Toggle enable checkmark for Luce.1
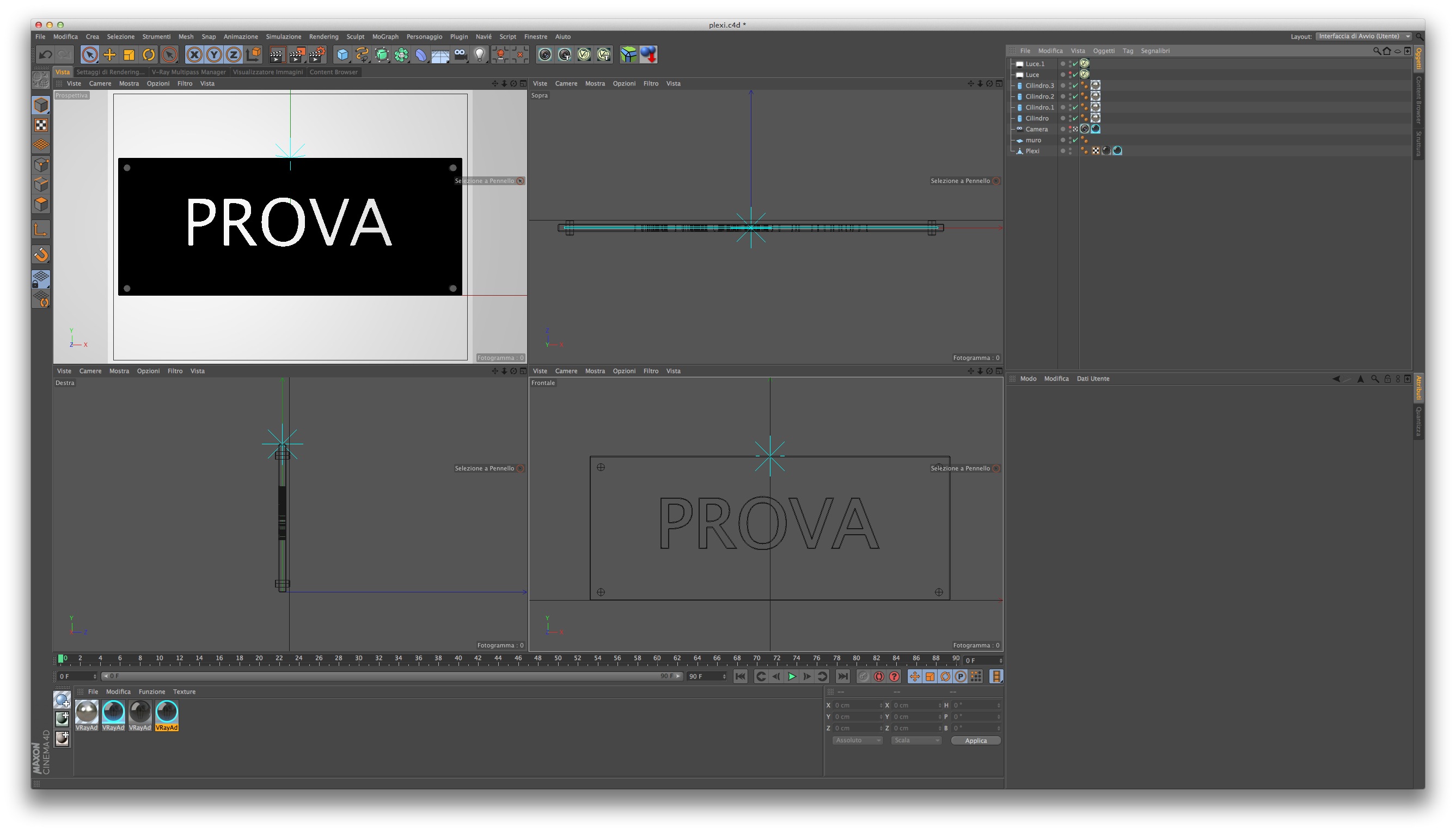Image resolution: width=1456 pixels, height=832 pixels. tap(1075, 64)
